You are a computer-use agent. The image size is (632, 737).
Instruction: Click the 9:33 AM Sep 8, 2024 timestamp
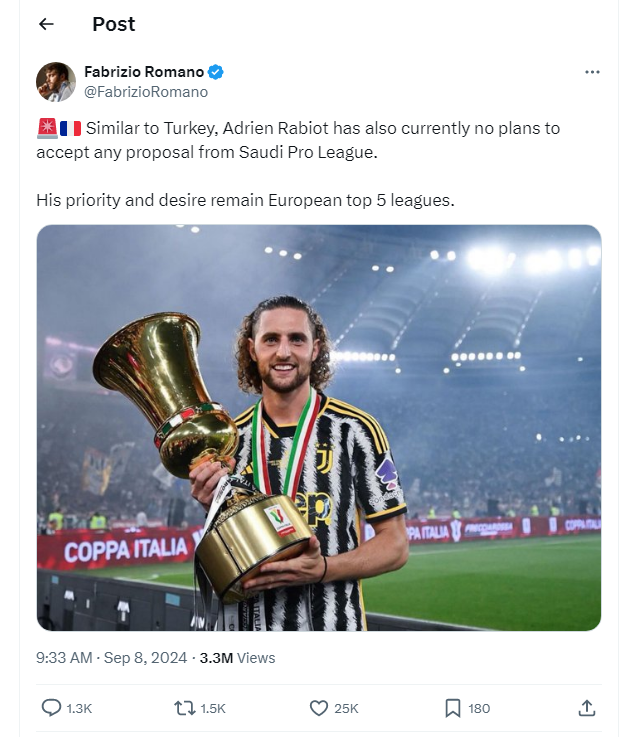[x=113, y=658]
